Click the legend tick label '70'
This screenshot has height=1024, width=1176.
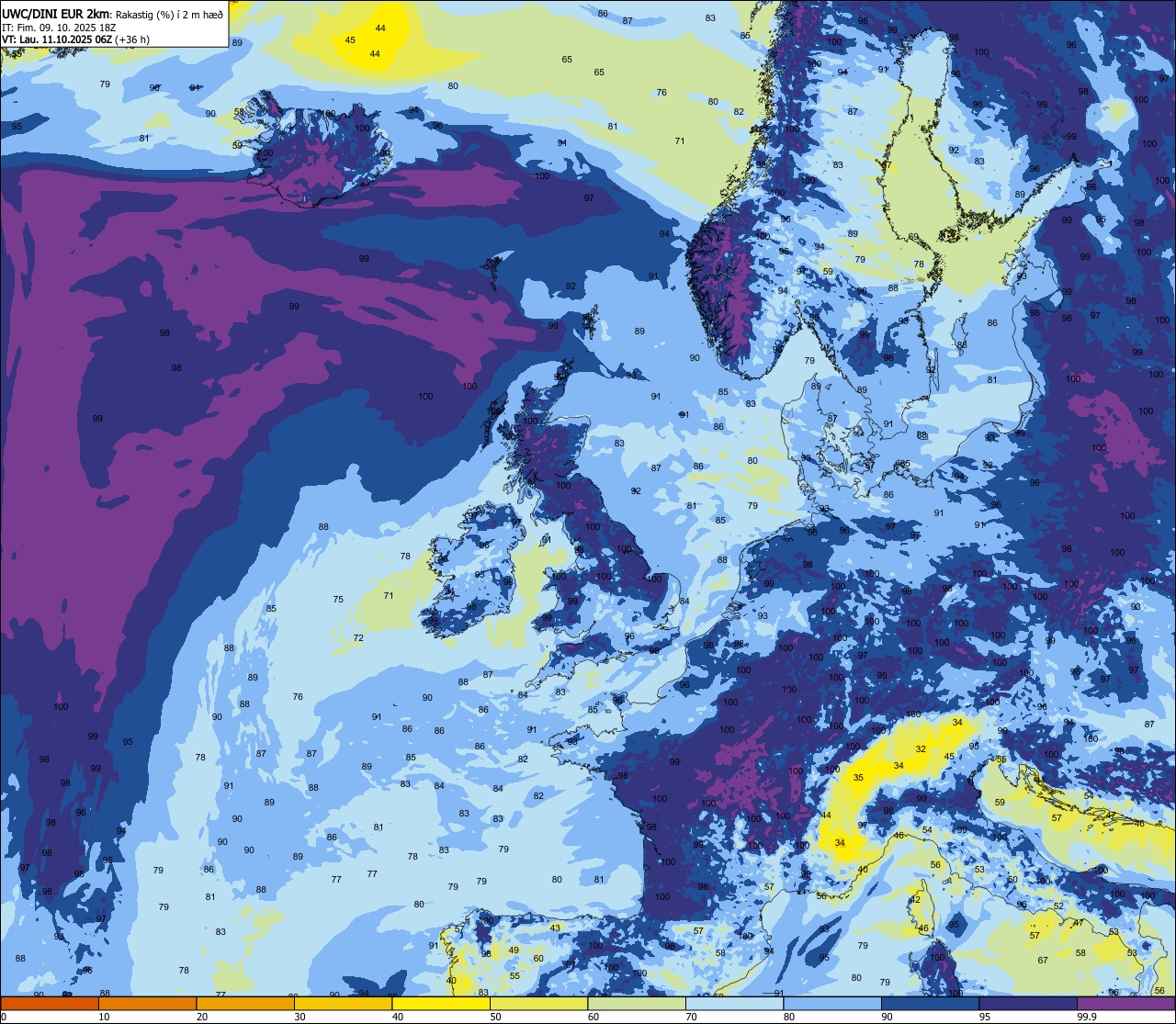pos(691,1017)
